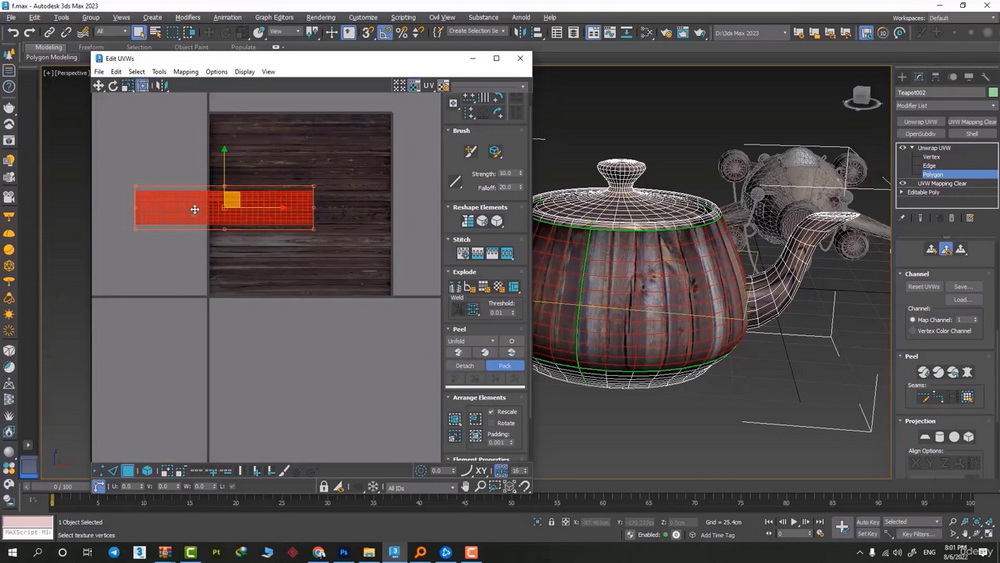The height and width of the screenshot is (563, 1000).
Task: Click the Box Map projection icon
Action: 969,437
